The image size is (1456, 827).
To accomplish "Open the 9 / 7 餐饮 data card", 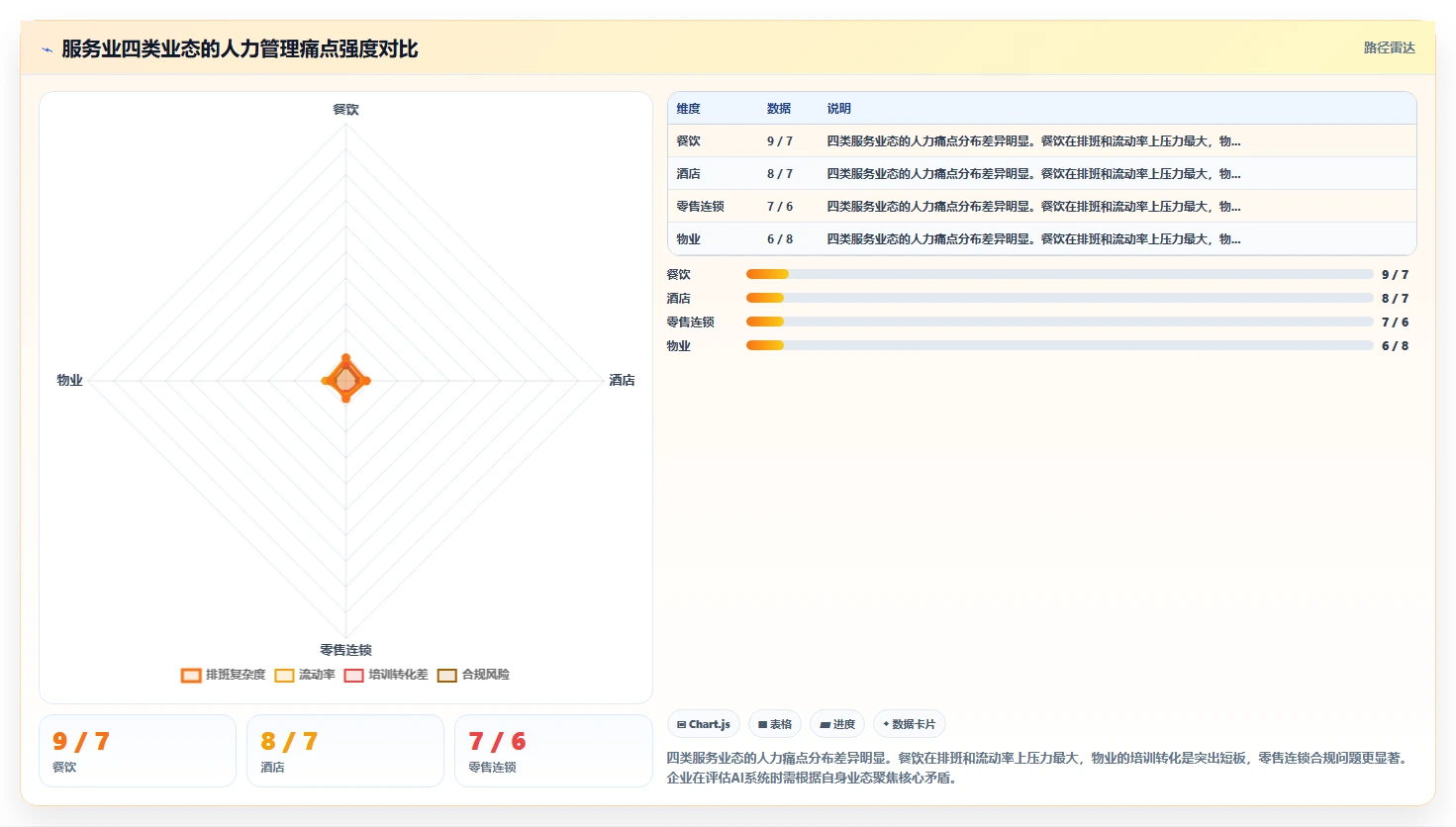I will click(x=138, y=751).
